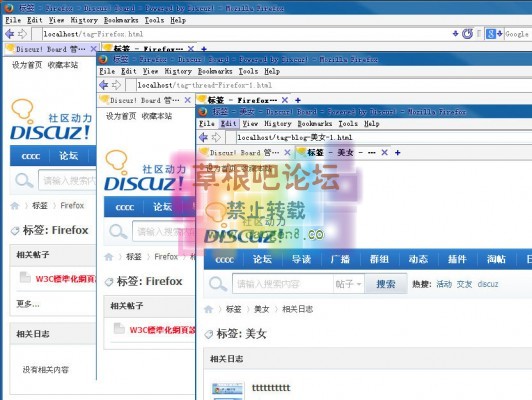Close Discuz! Board tab in middle window
The height and width of the screenshot is (400, 532).
click(x=187, y=100)
